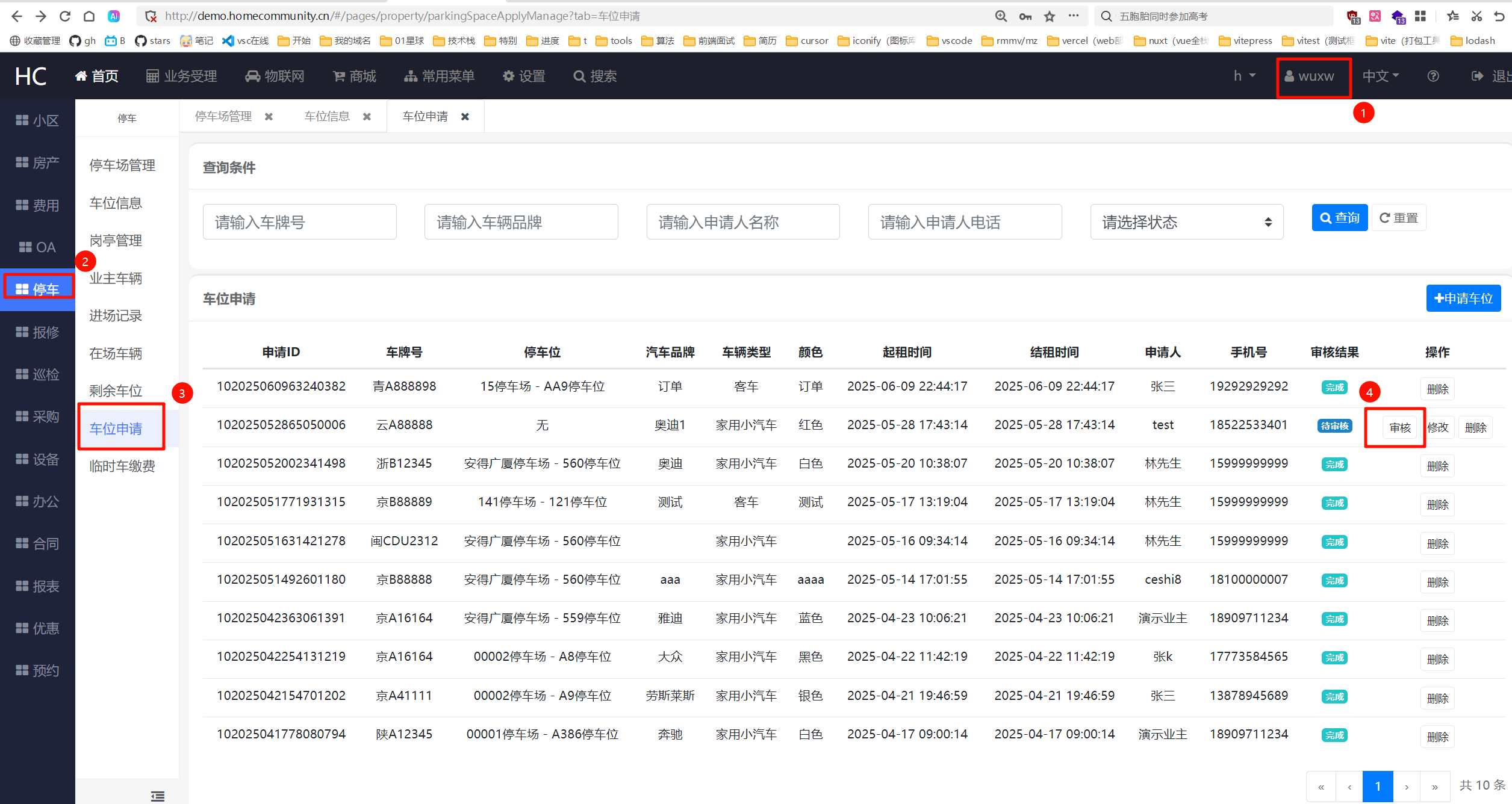This screenshot has height=804, width=1512.
Task: Open 报修 sidebar section
Action: click(37, 332)
